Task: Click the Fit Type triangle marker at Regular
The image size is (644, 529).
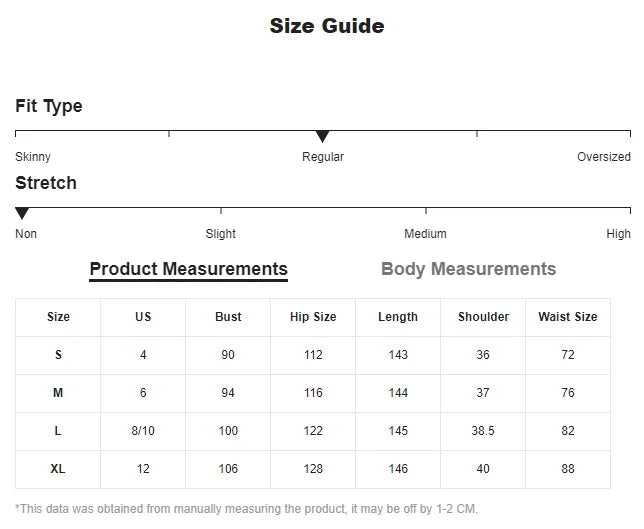Action: click(322, 136)
